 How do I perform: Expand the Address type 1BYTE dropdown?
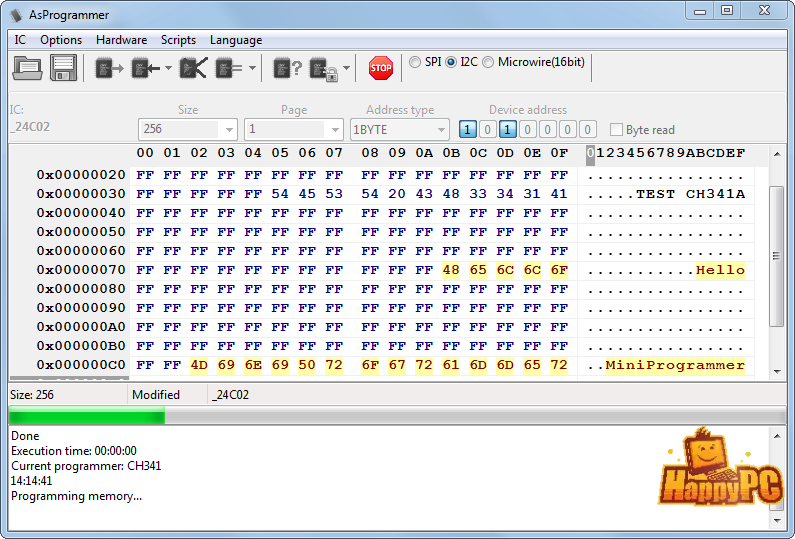(x=441, y=130)
